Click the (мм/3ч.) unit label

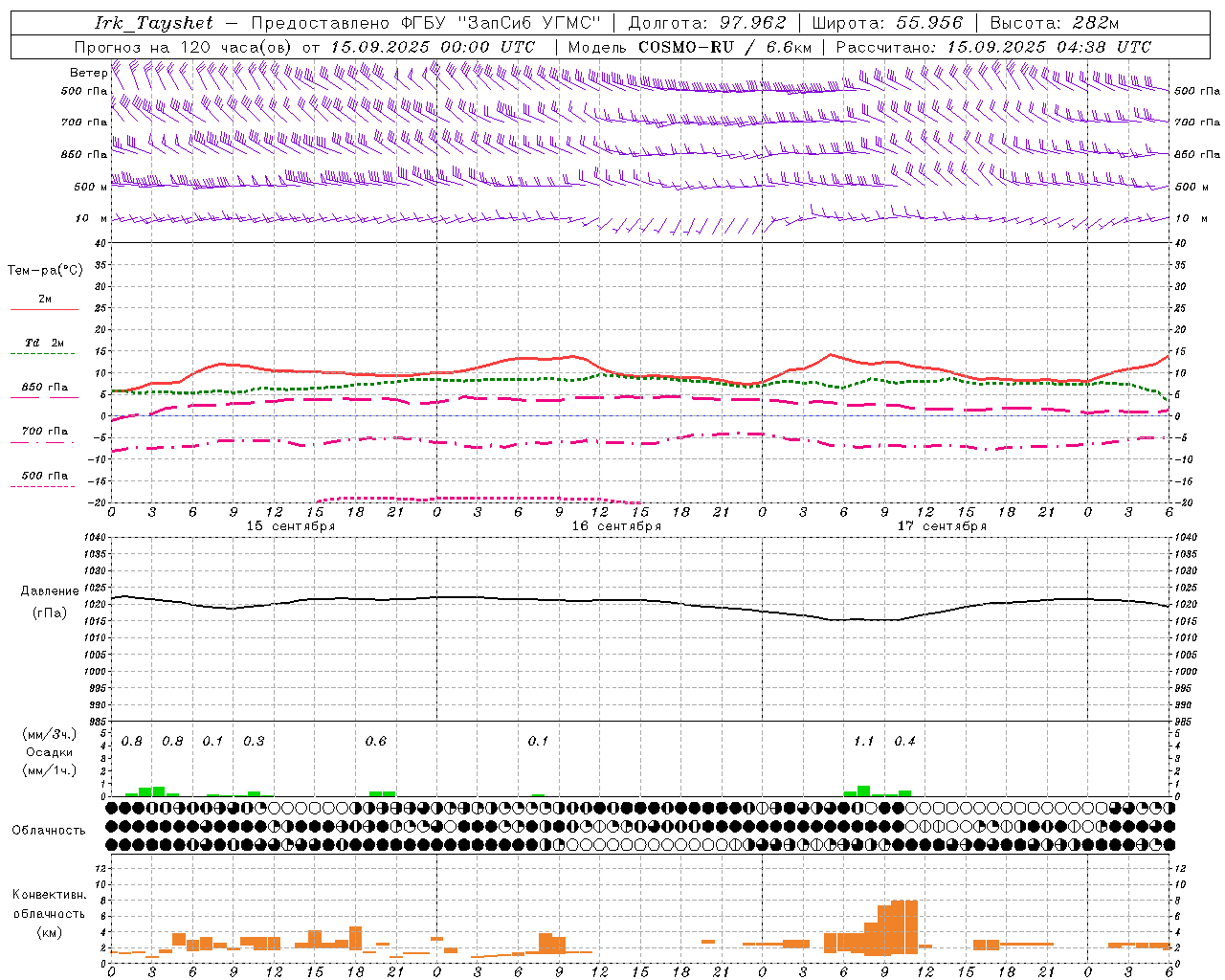pyautogui.click(x=49, y=734)
